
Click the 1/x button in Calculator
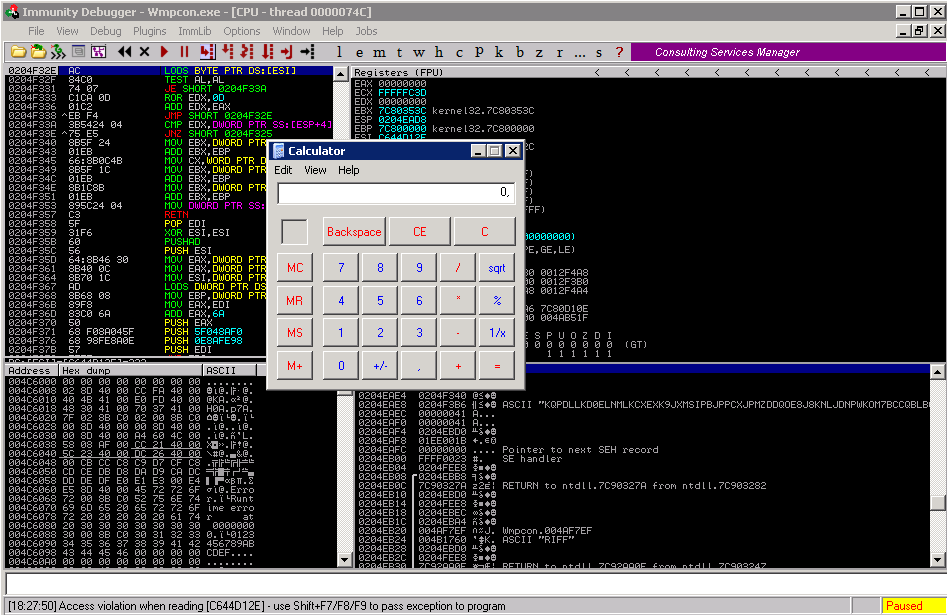(x=497, y=333)
